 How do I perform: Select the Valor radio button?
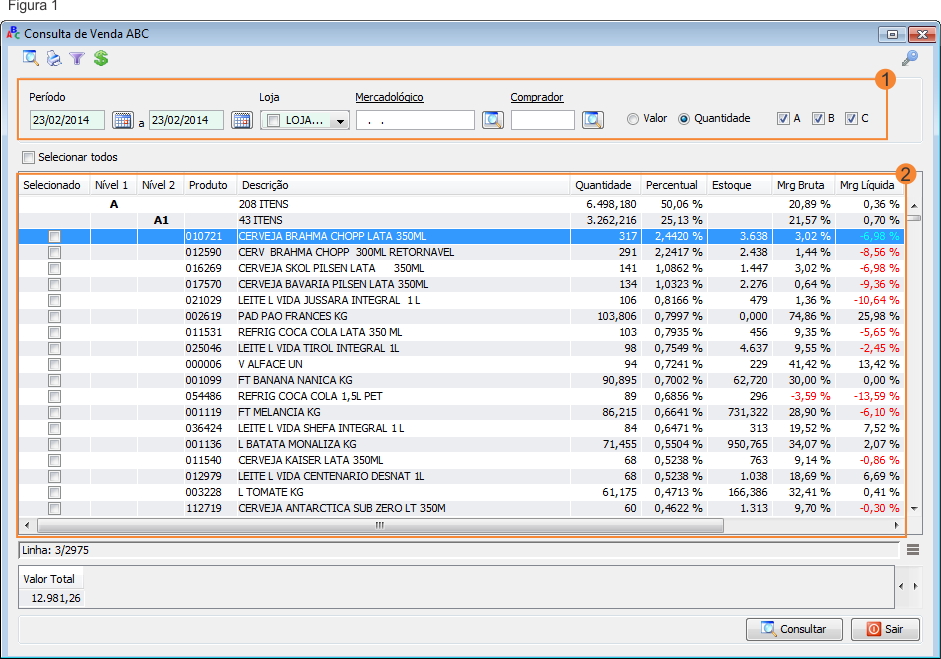tap(633, 119)
